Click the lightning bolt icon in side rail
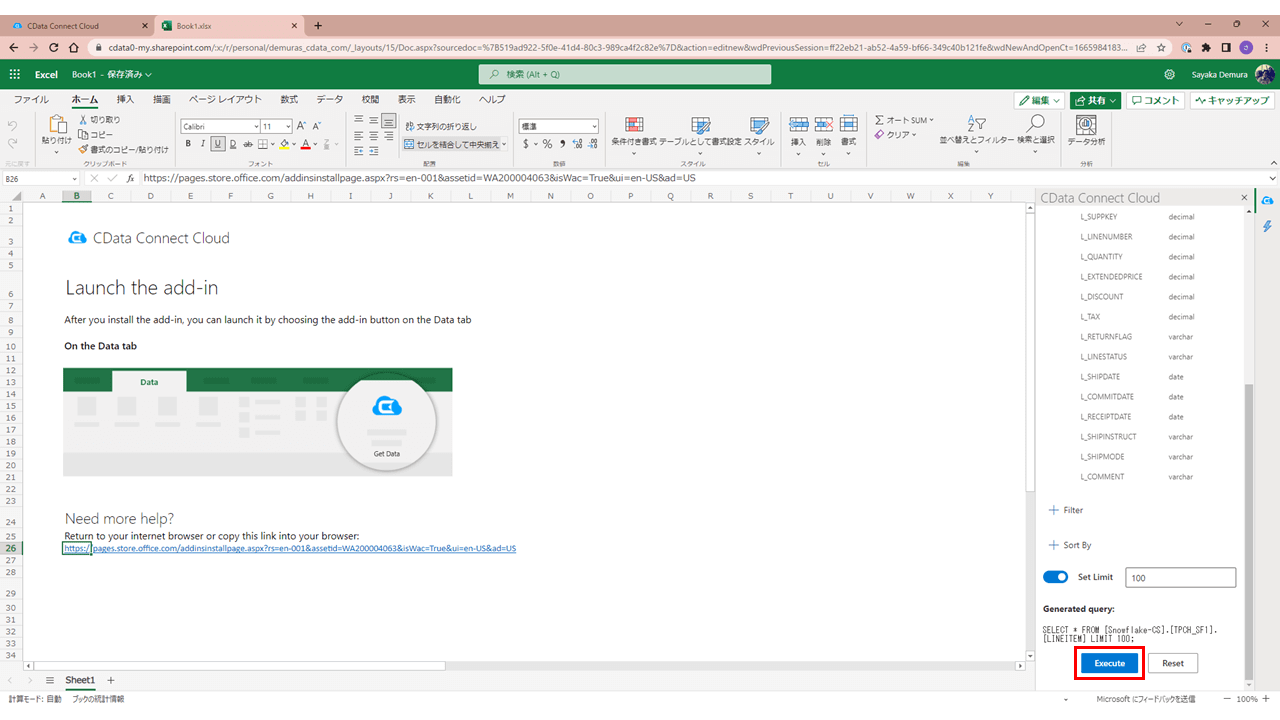The image size is (1280, 720). 1268,227
